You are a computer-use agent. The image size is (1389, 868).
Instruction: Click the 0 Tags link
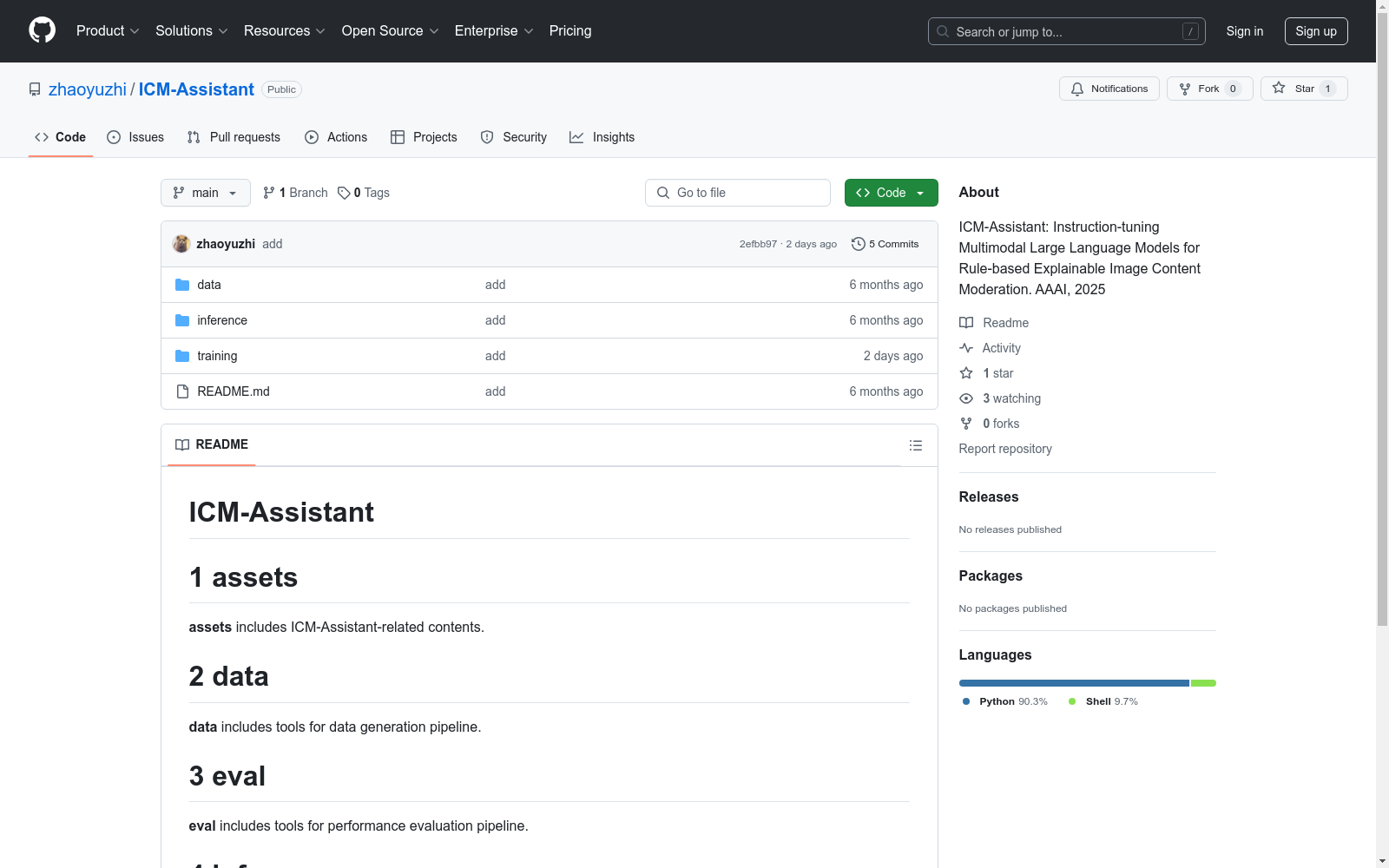tap(364, 193)
